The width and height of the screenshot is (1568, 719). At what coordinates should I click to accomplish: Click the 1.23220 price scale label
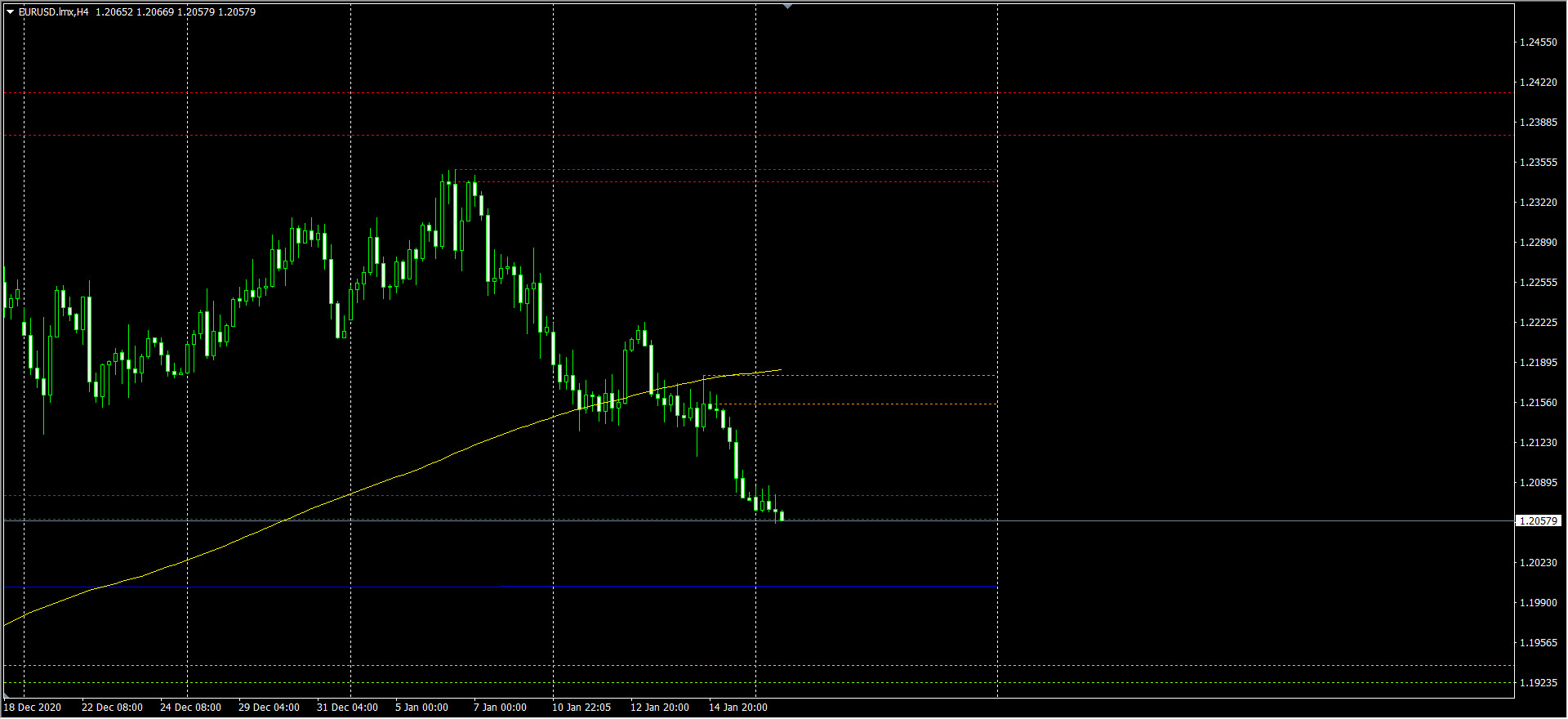tap(1539, 202)
